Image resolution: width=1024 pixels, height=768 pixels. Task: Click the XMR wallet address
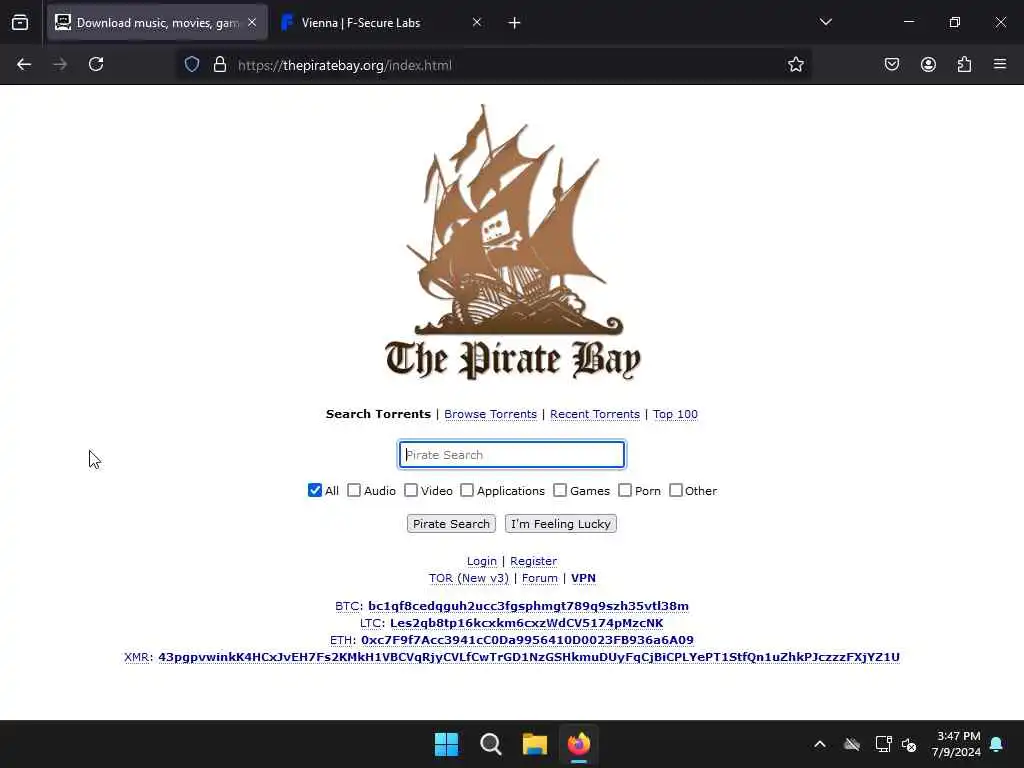tap(529, 657)
